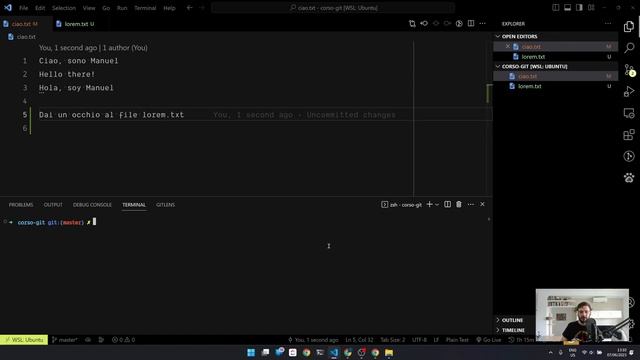Collapse the Open Editors section

(556, 36)
